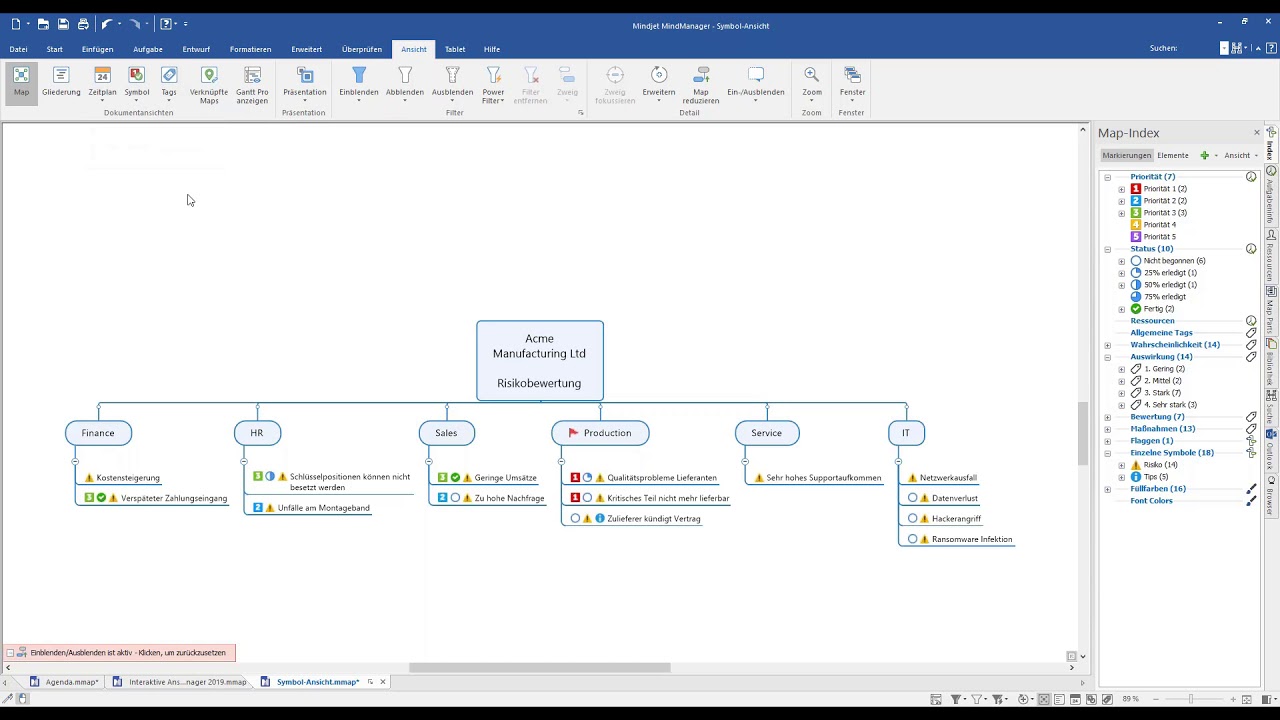The height and width of the screenshot is (720, 1280).
Task: Switch to the Start ribbon tab
Action: click(54, 49)
